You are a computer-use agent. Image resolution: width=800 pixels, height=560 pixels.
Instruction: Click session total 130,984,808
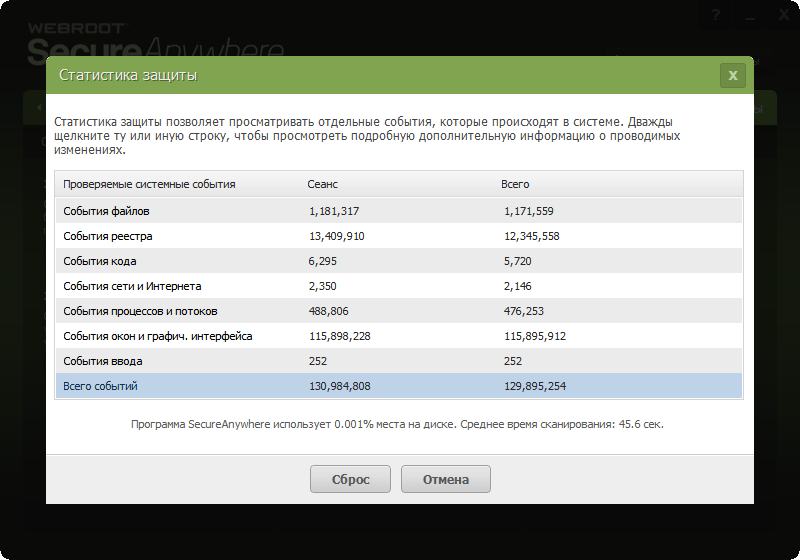(340, 386)
